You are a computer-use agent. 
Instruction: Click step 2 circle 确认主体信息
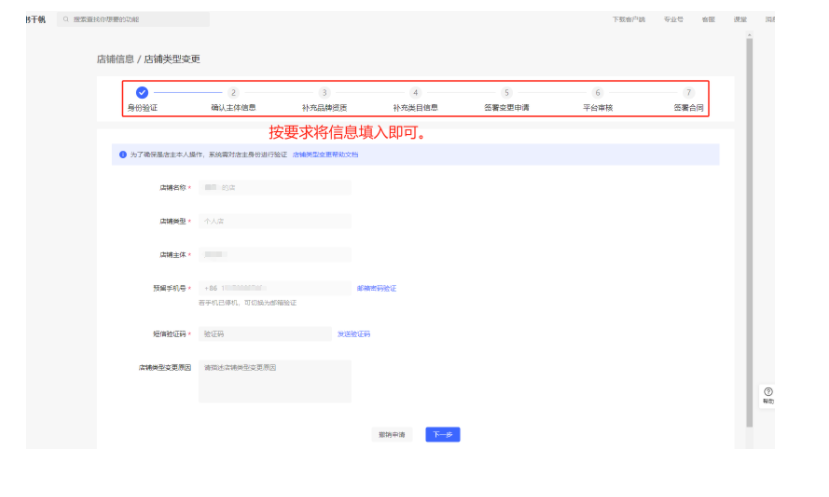pos(233,92)
